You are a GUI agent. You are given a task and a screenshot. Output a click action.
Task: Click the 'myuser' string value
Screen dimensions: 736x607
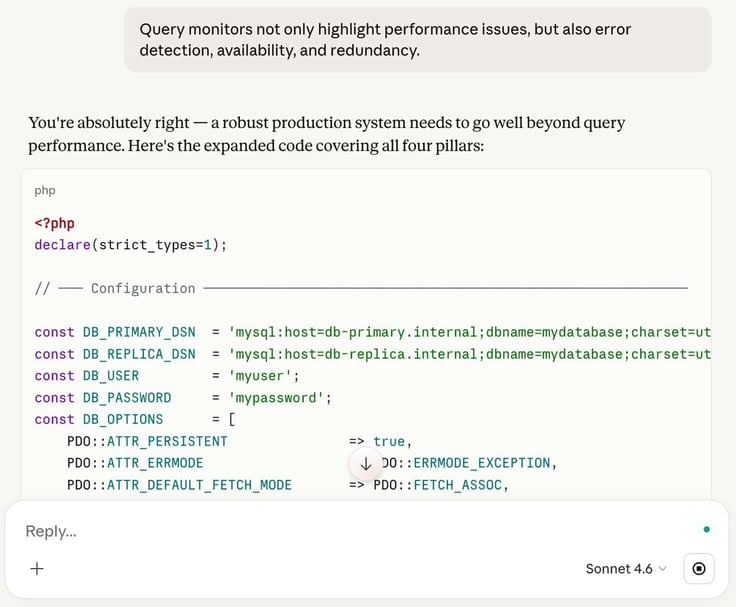[260, 376]
